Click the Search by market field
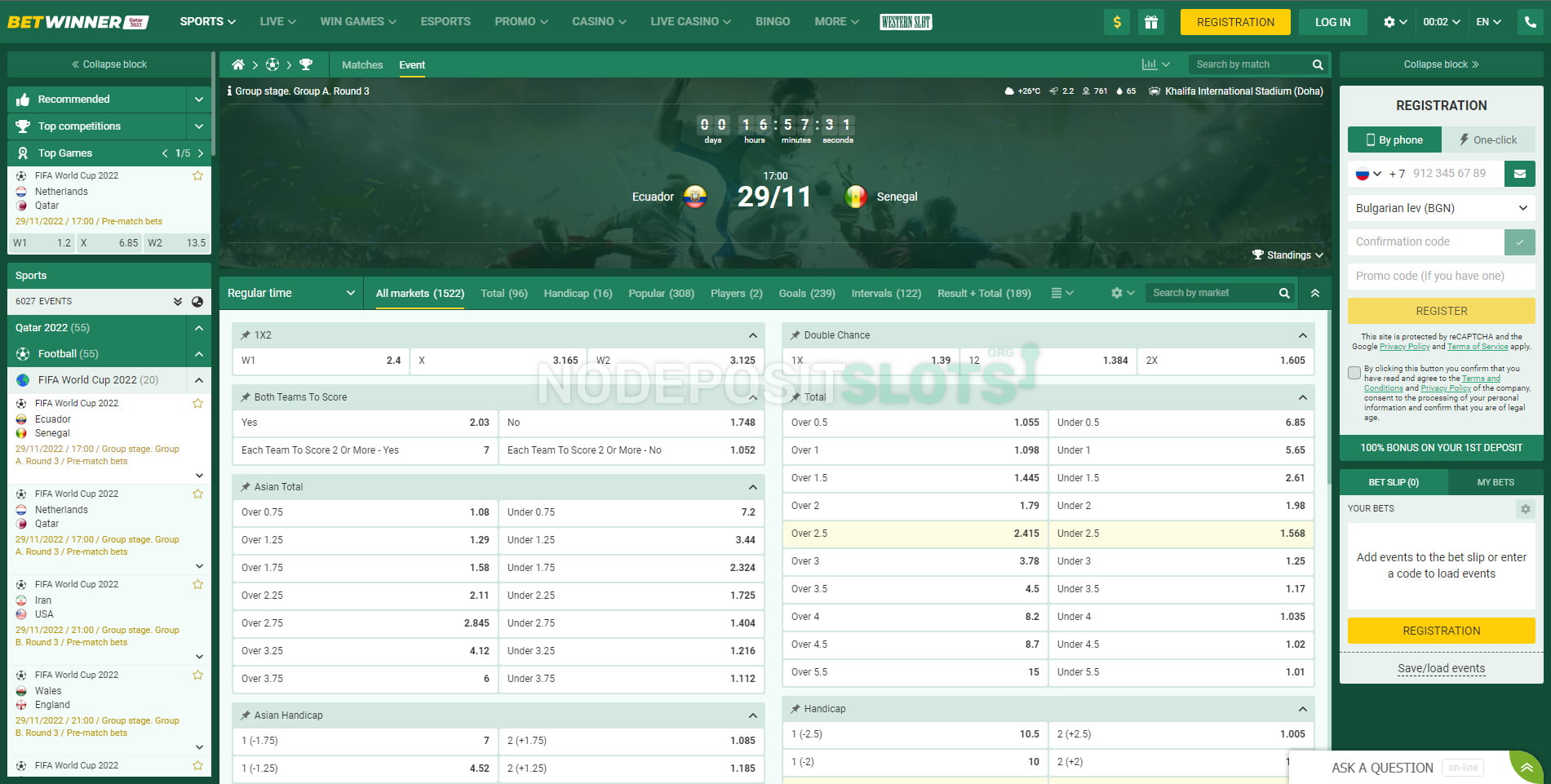The image size is (1551, 784). (x=1212, y=293)
